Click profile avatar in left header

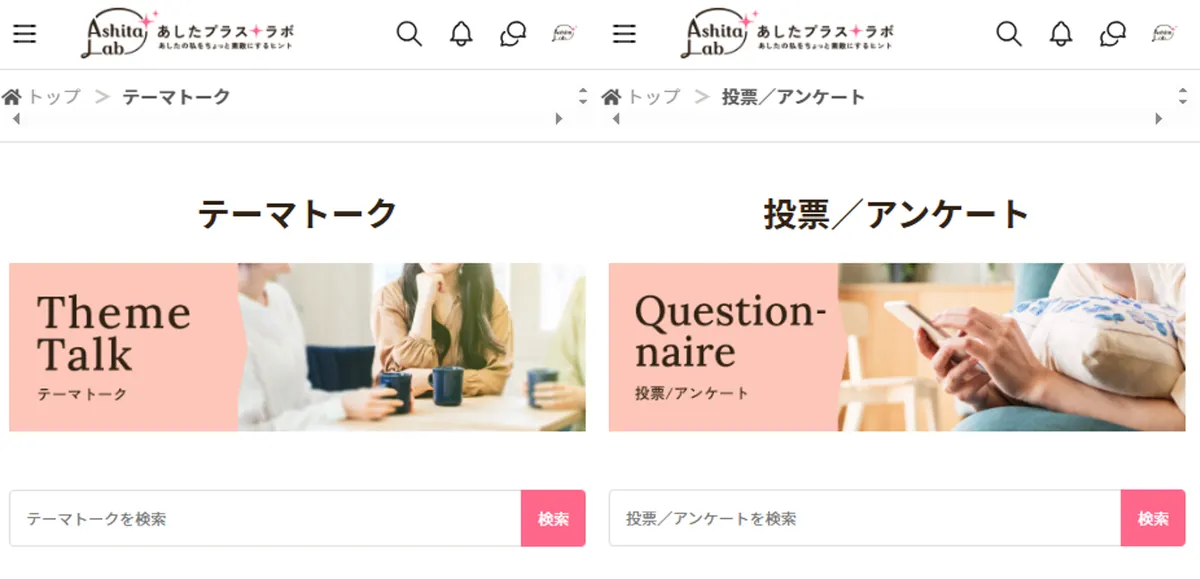coord(563,34)
